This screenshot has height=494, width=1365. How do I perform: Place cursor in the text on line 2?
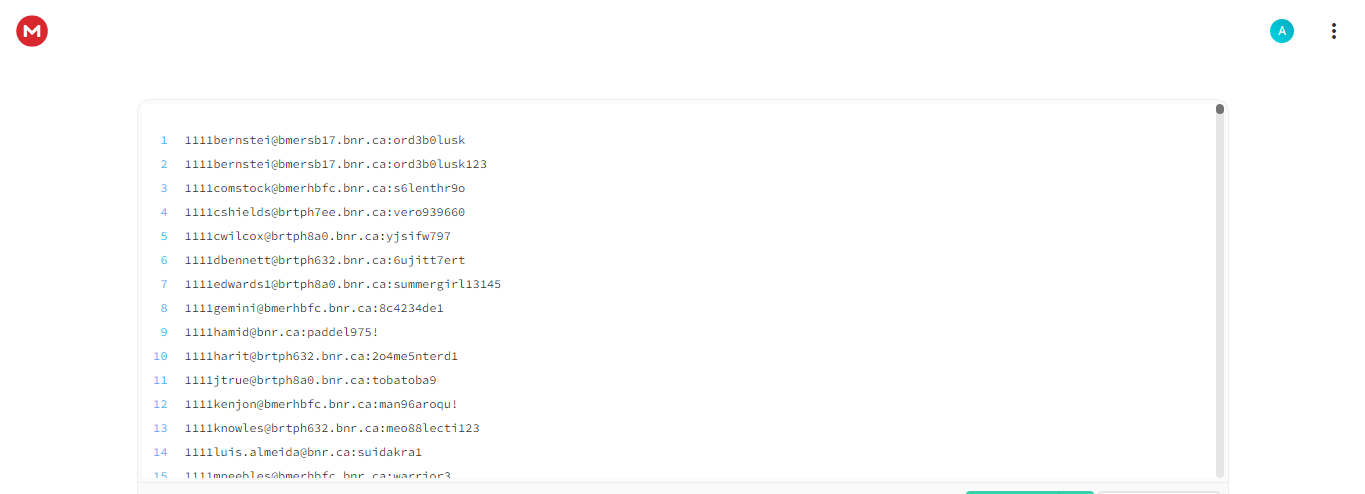coord(336,164)
